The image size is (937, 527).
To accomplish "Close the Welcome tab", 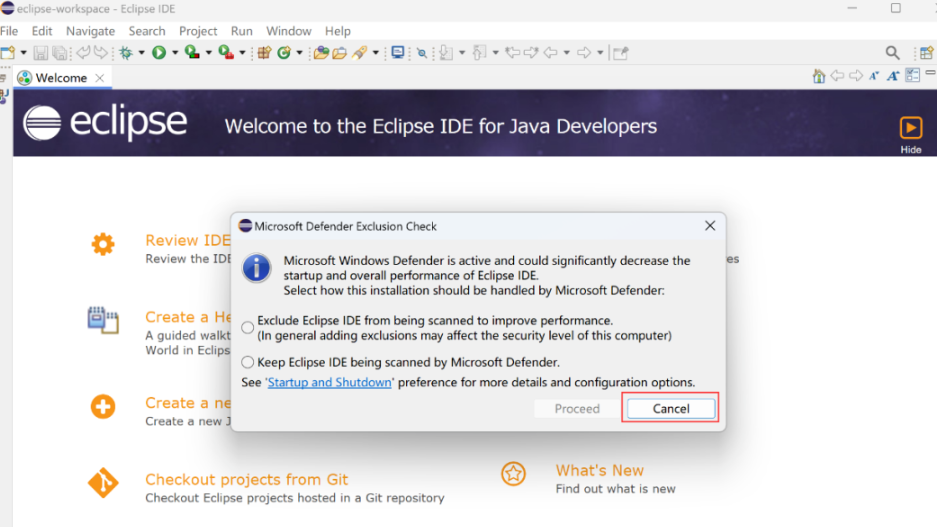I will click(100, 78).
